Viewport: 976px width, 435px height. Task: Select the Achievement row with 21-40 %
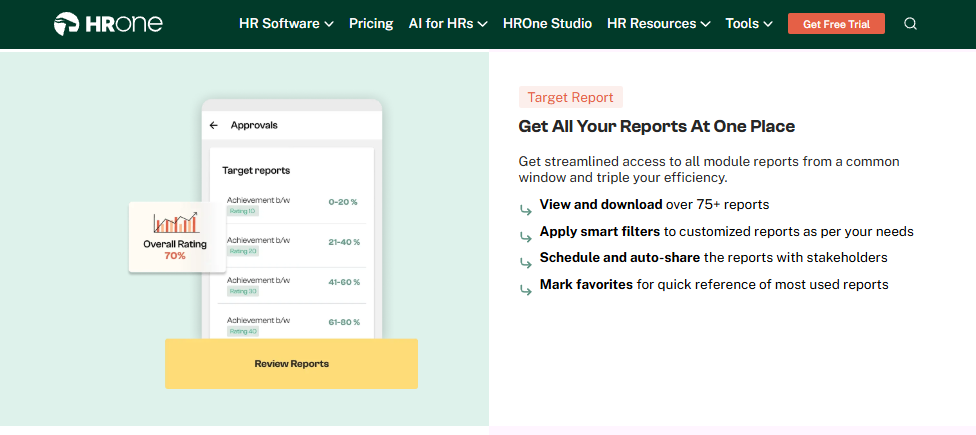click(291, 246)
